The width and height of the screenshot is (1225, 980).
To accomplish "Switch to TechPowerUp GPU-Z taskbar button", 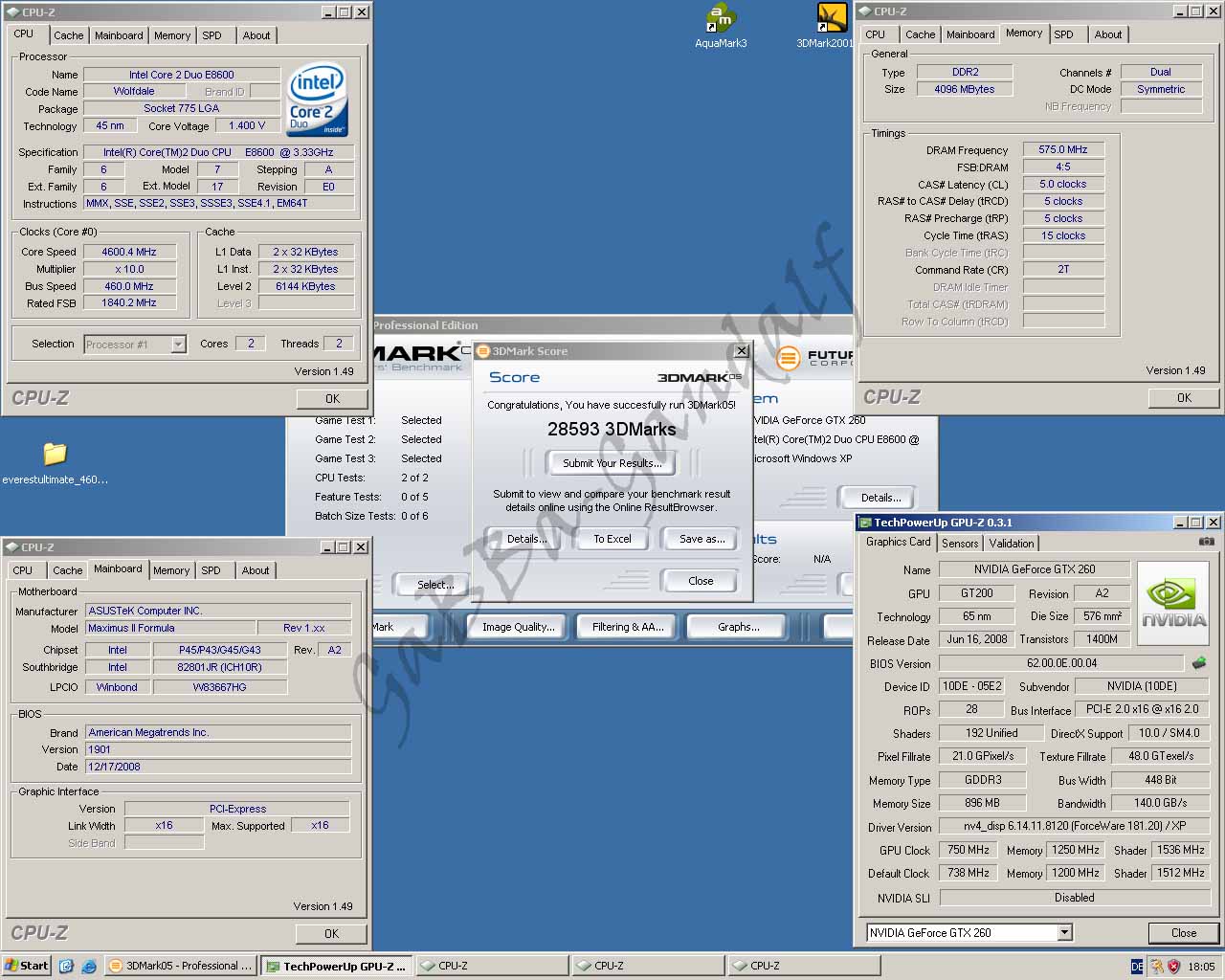I will click(337, 967).
